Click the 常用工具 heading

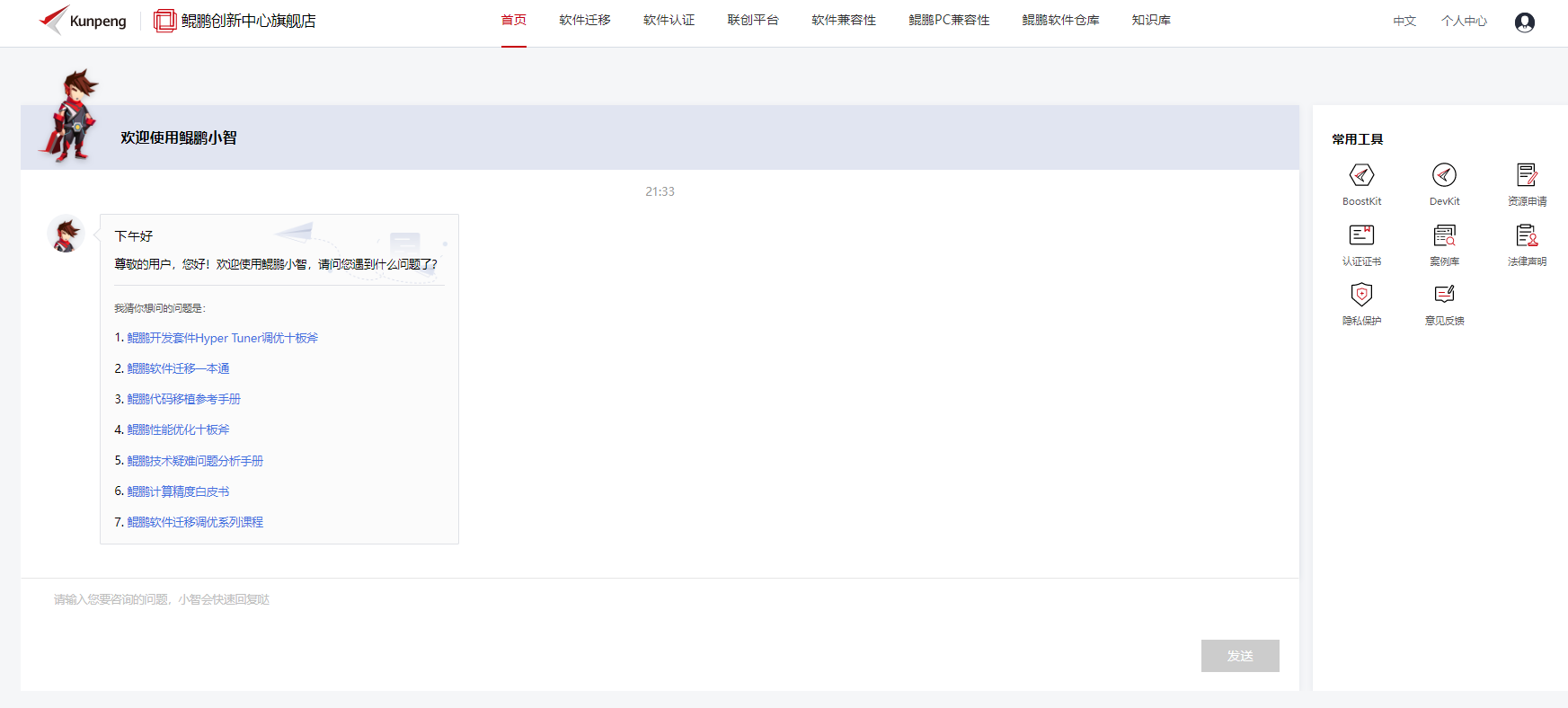click(x=1357, y=139)
